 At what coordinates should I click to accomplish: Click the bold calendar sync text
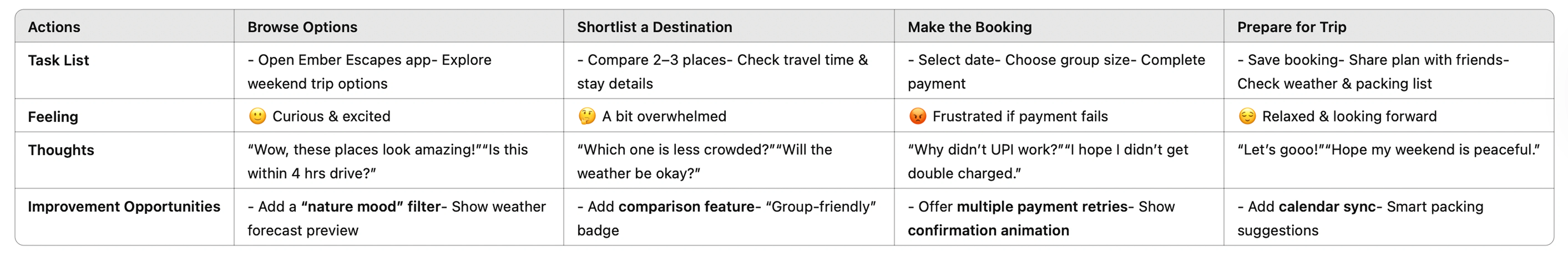(1327, 207)
